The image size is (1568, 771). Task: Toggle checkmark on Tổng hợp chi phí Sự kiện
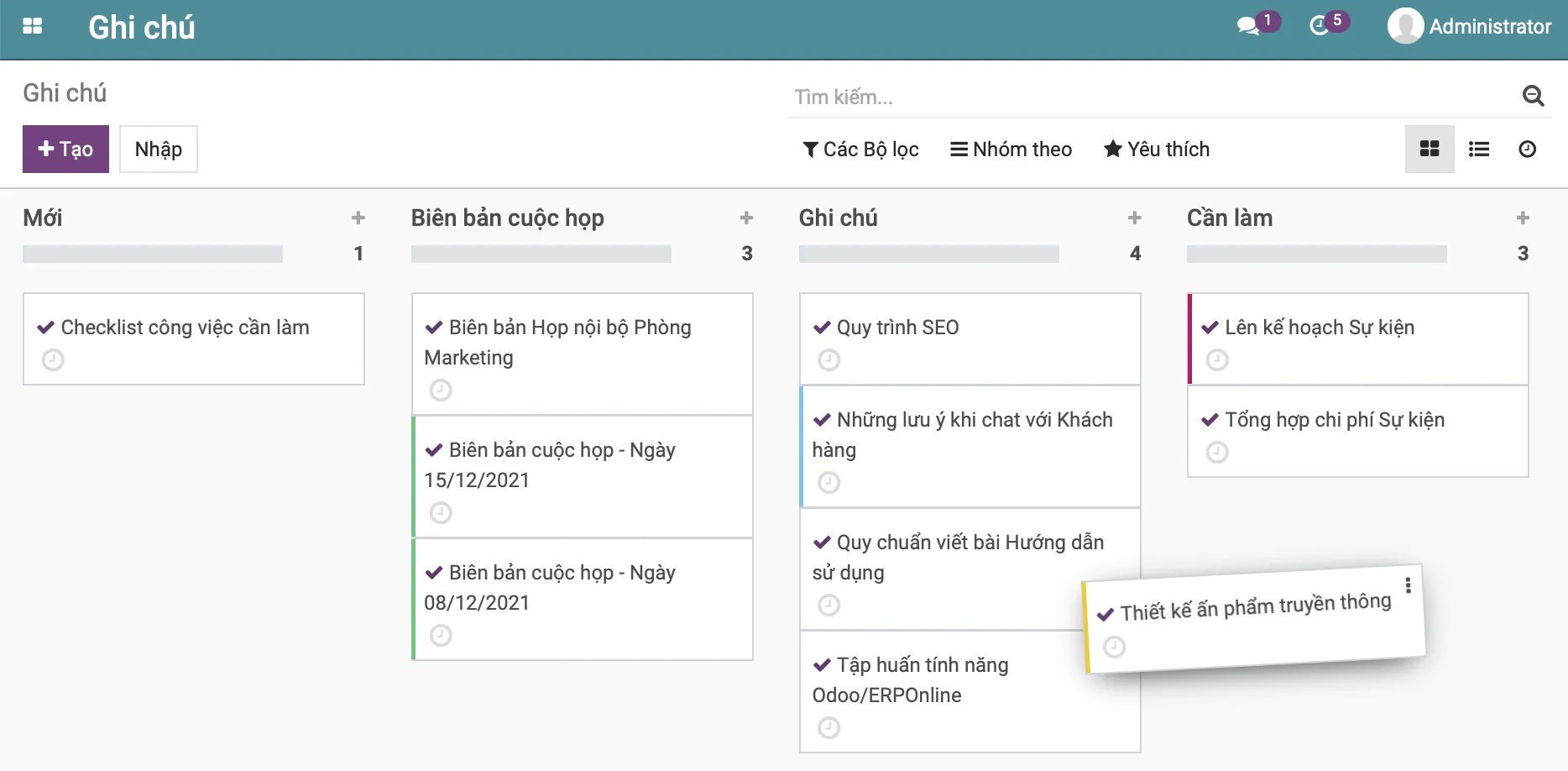[1210, 420]
